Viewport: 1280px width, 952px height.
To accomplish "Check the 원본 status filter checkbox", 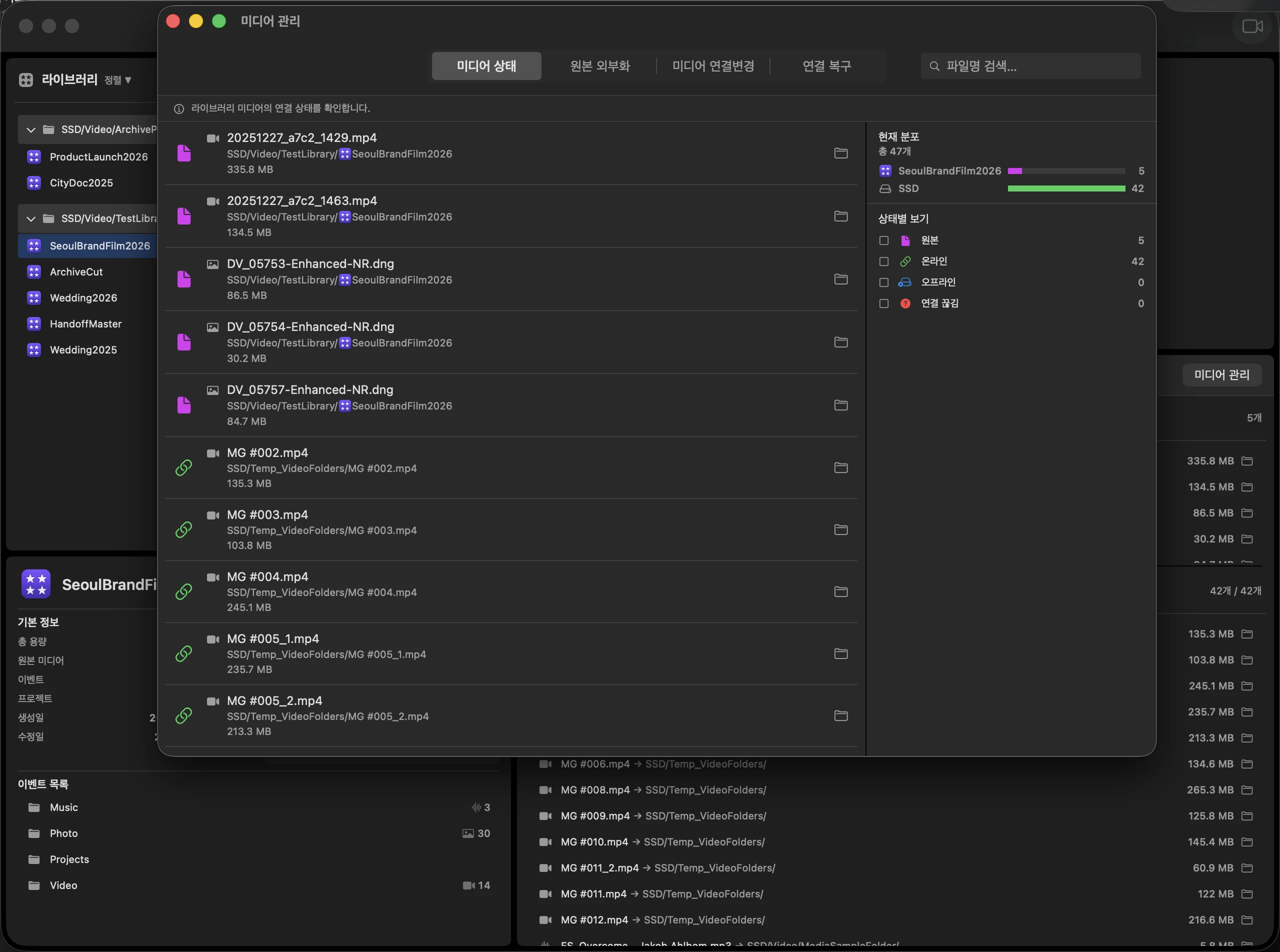I will pos(884,241).
